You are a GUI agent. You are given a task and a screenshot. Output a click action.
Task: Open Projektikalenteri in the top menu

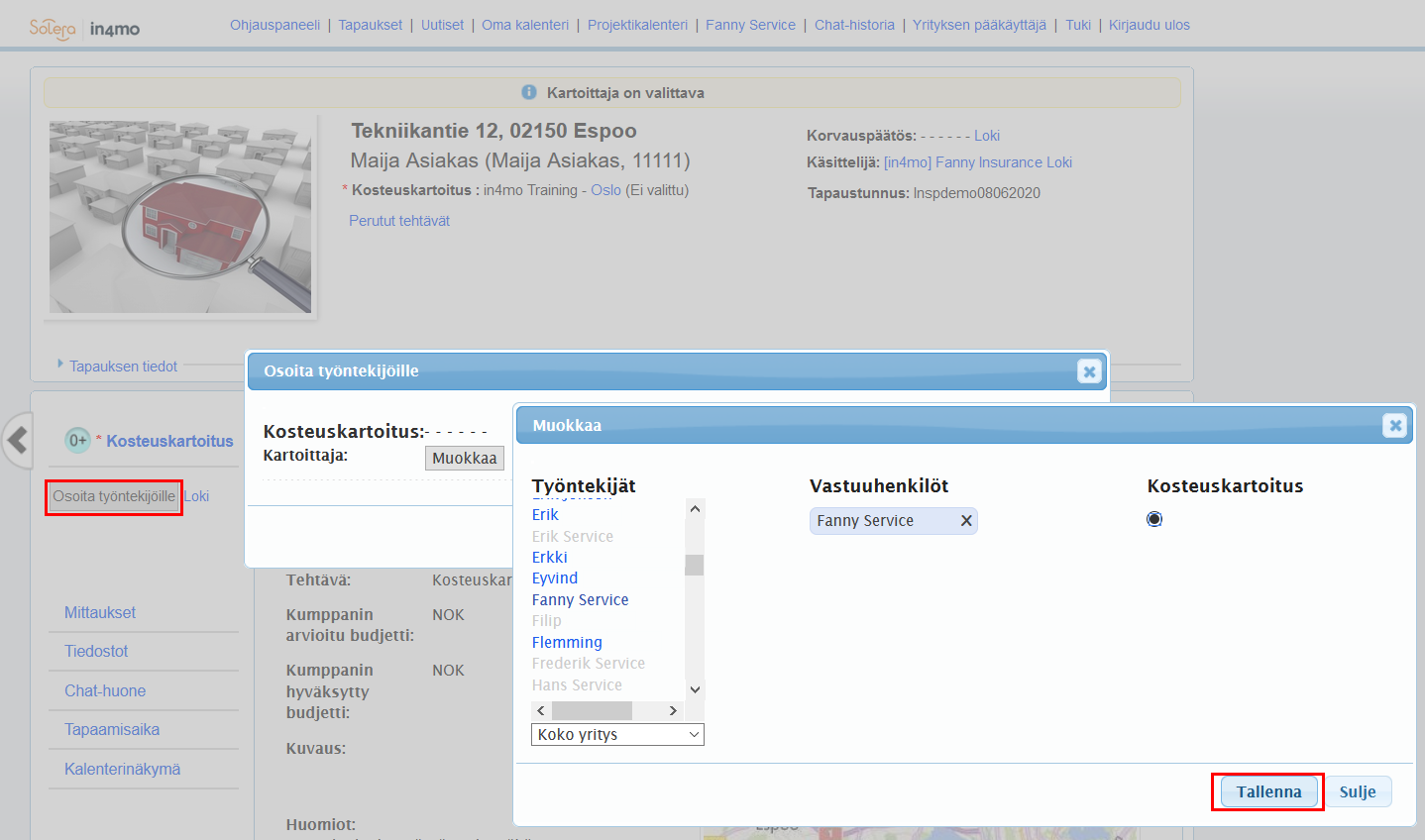point(637,25)
